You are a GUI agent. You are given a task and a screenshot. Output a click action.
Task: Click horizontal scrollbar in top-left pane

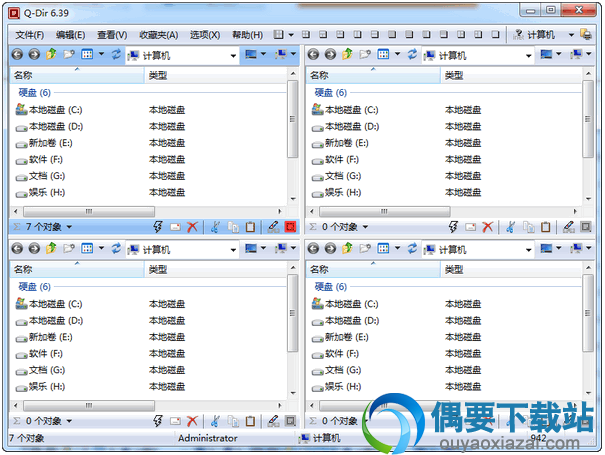click(x=89, y=211)
